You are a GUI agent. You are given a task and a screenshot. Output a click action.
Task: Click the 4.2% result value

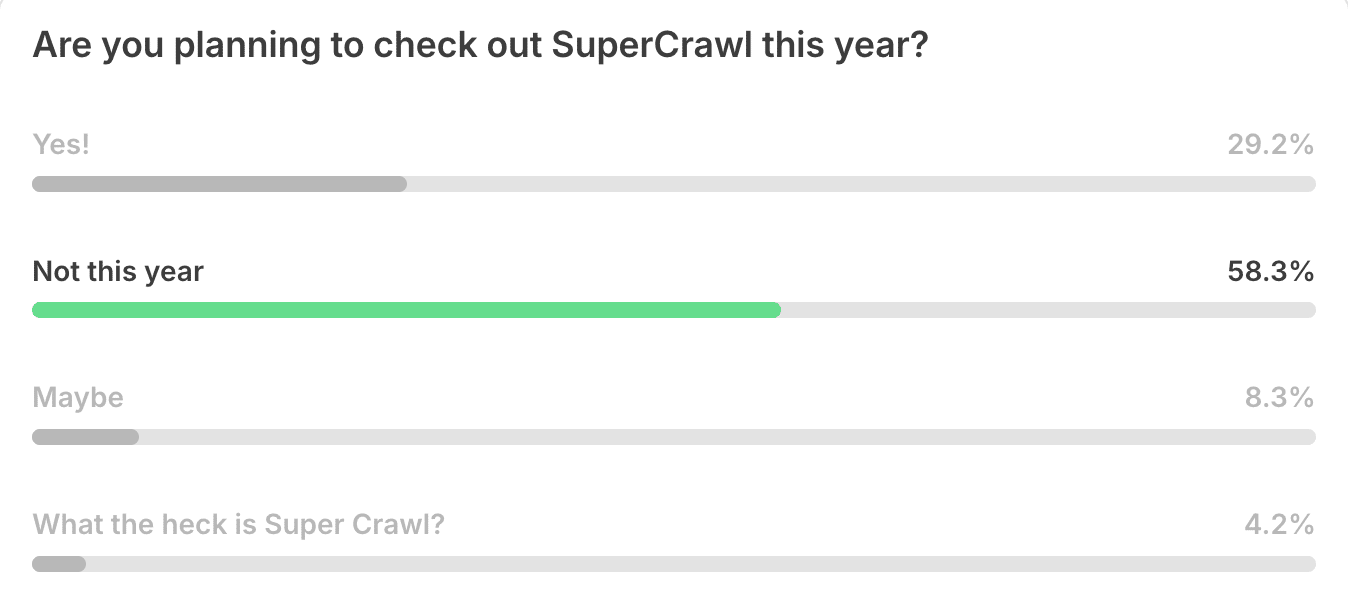(1278, 524)
